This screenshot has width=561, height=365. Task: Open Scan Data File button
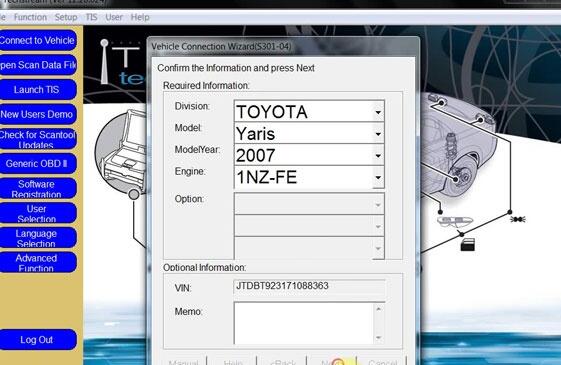[x=37, y=65]
